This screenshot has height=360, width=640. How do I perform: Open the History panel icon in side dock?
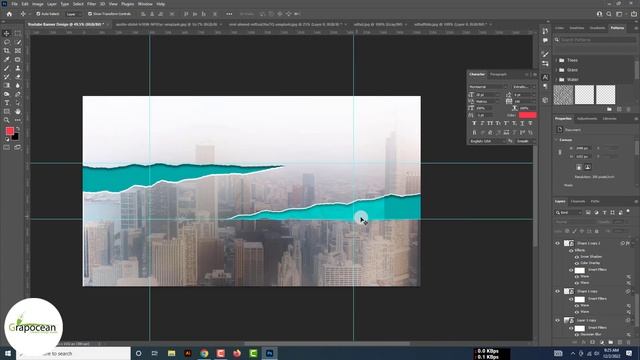coord(545,31)
